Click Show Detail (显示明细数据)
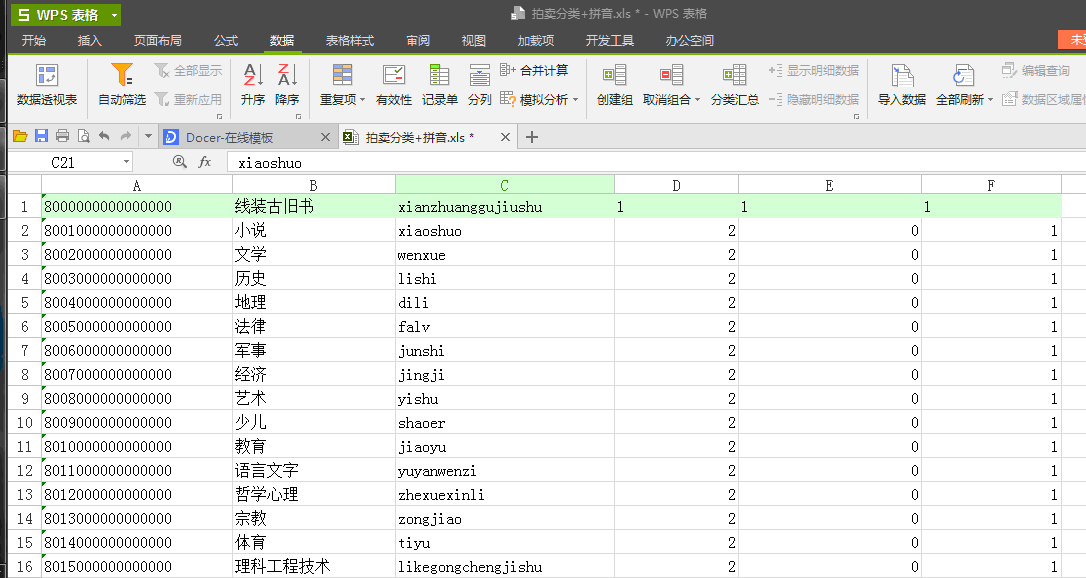This screenshot has height=578, width=1086. [x=814, y=71]
